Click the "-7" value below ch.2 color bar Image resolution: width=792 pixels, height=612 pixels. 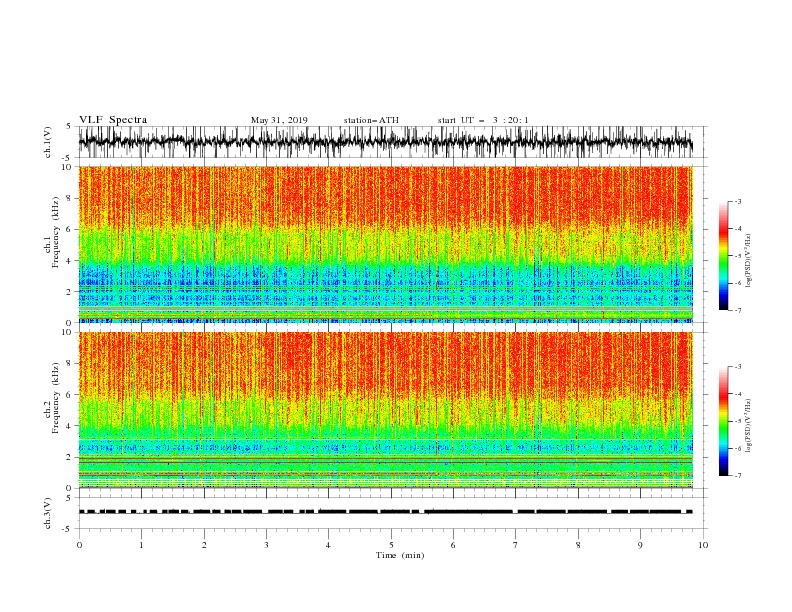click(x=738, y=475)
